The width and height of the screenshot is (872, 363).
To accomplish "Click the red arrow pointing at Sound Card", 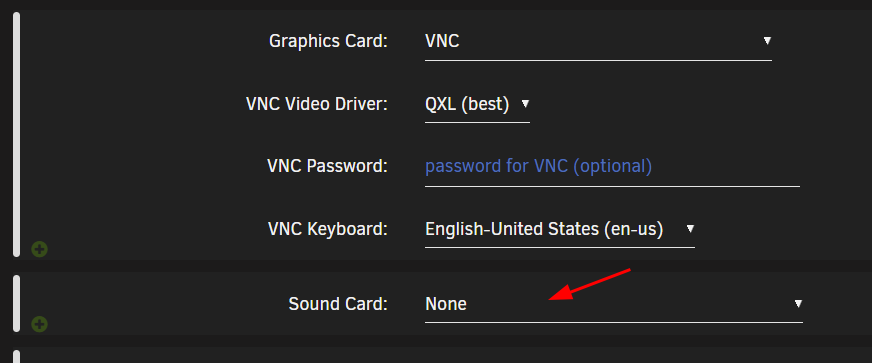I will point(589,285).
